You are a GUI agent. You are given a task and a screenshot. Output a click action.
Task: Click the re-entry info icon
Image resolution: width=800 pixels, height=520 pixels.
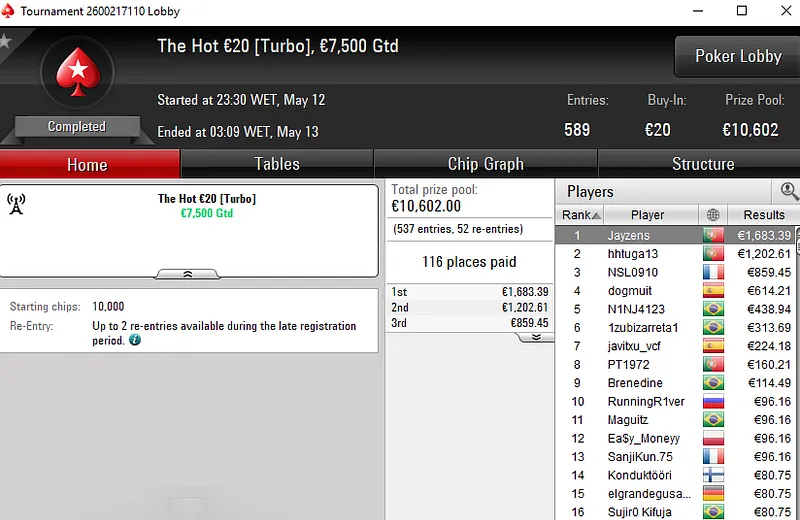[x=135, y=340]
